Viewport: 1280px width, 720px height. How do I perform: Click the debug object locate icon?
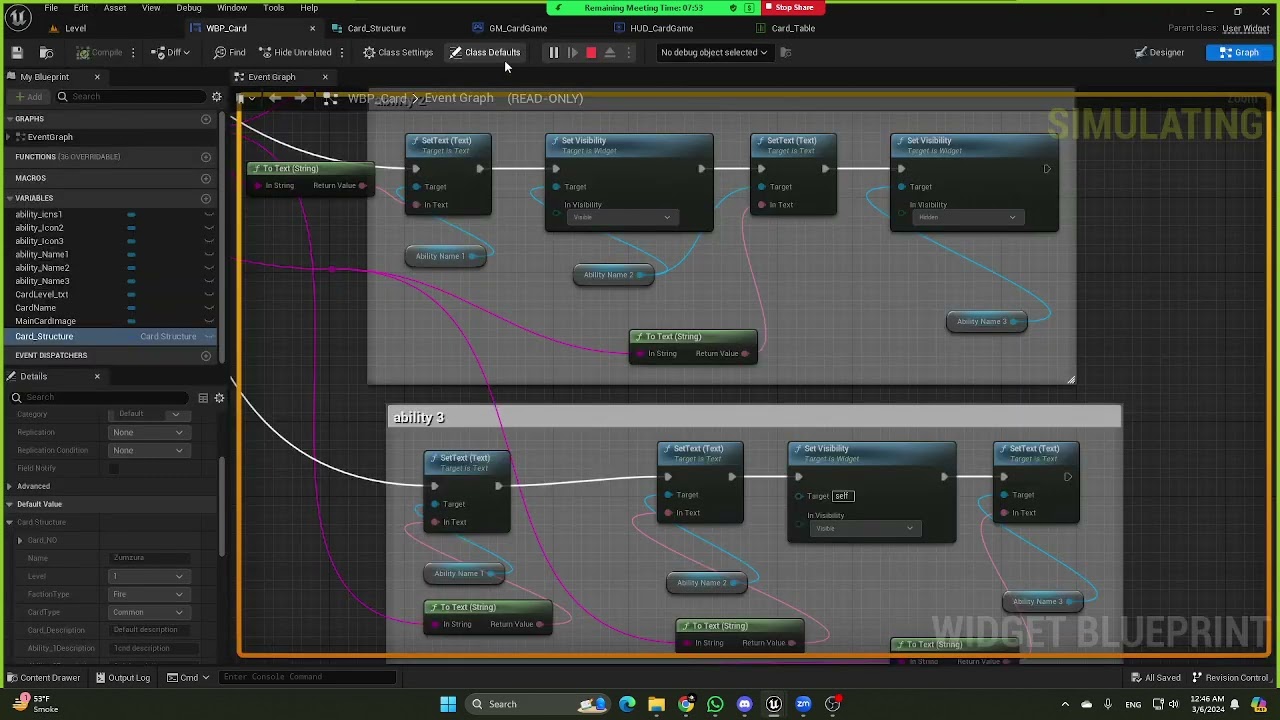click(785, 52)
